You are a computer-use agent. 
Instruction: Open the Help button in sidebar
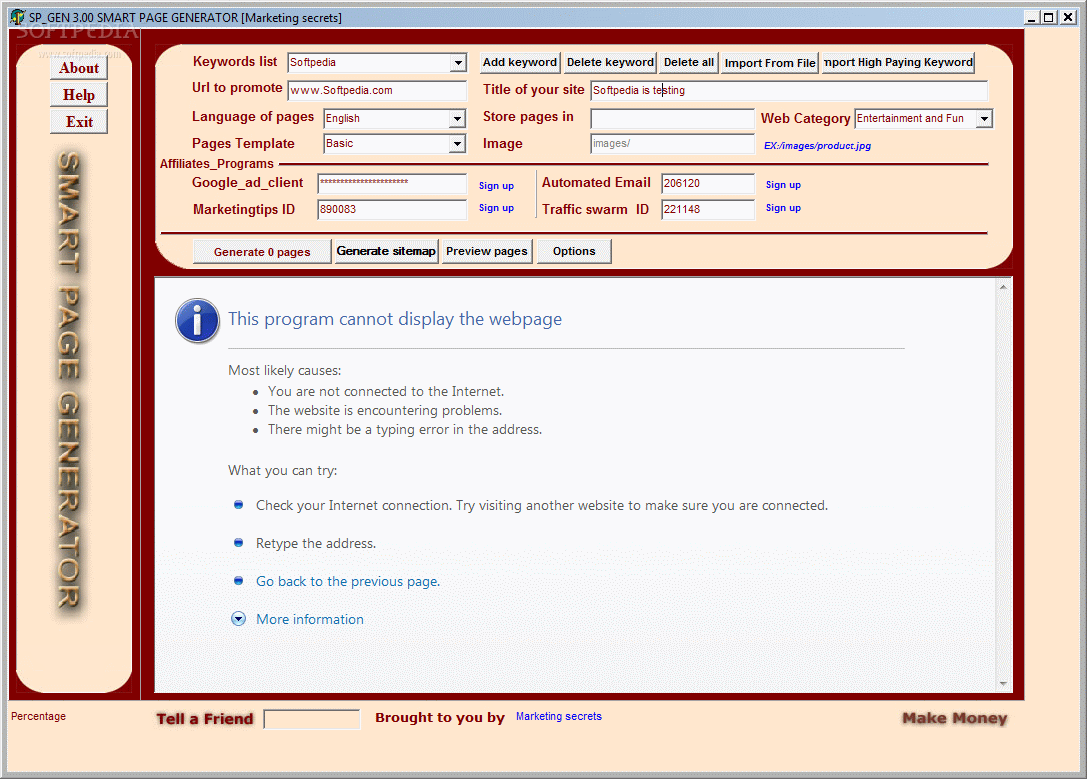(x=79, y=95)
